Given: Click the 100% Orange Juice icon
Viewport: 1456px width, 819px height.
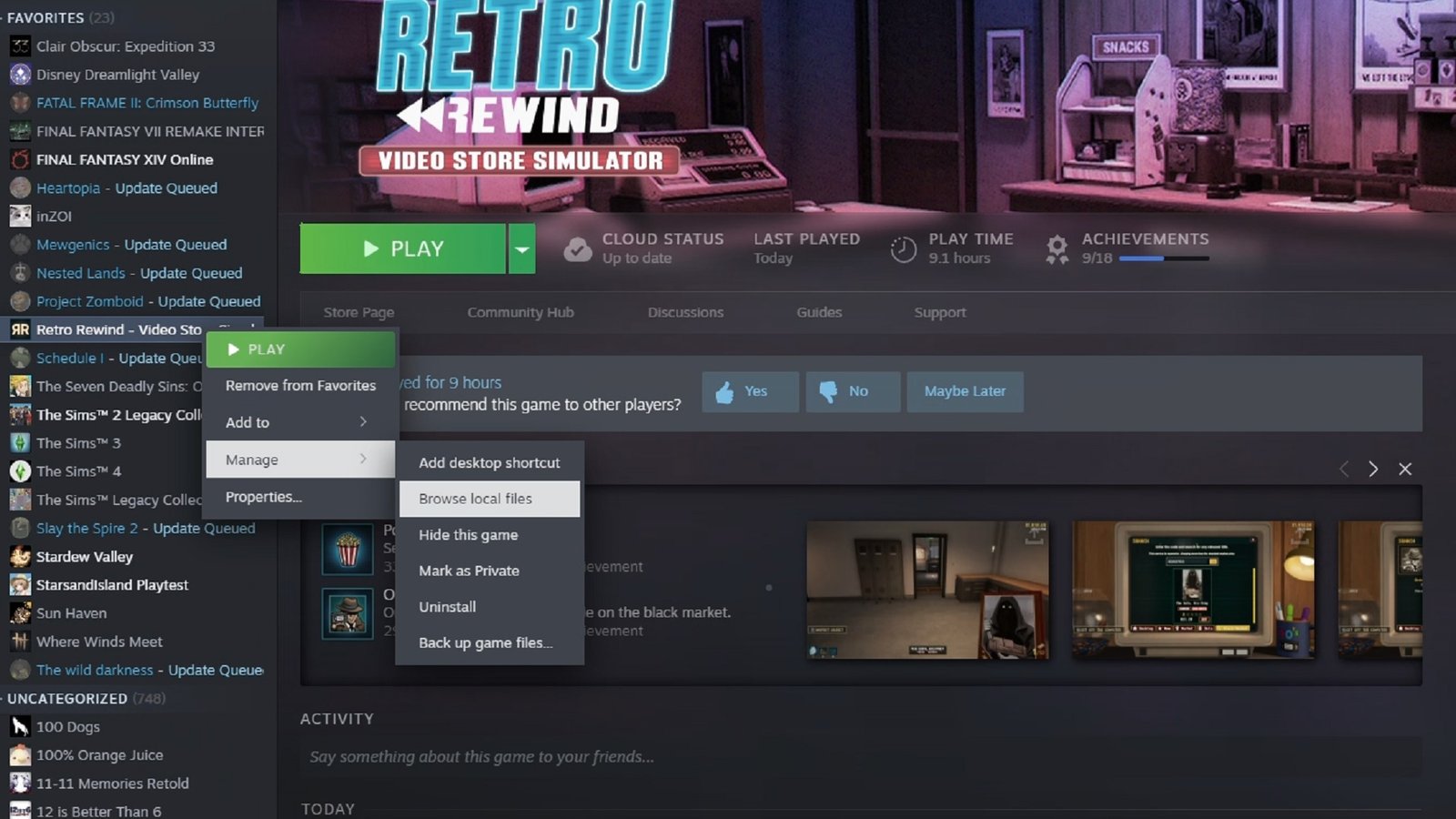Looking at the screenshot, I should [20, 755].
